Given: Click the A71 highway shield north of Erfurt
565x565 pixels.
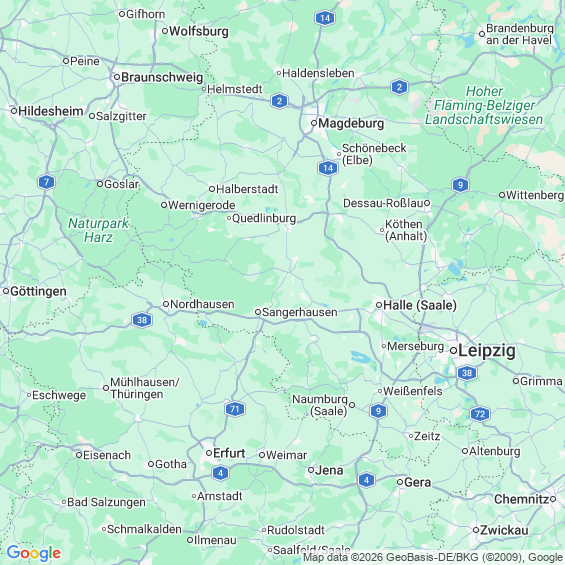Looking at the screenshot, I should 235,409.
